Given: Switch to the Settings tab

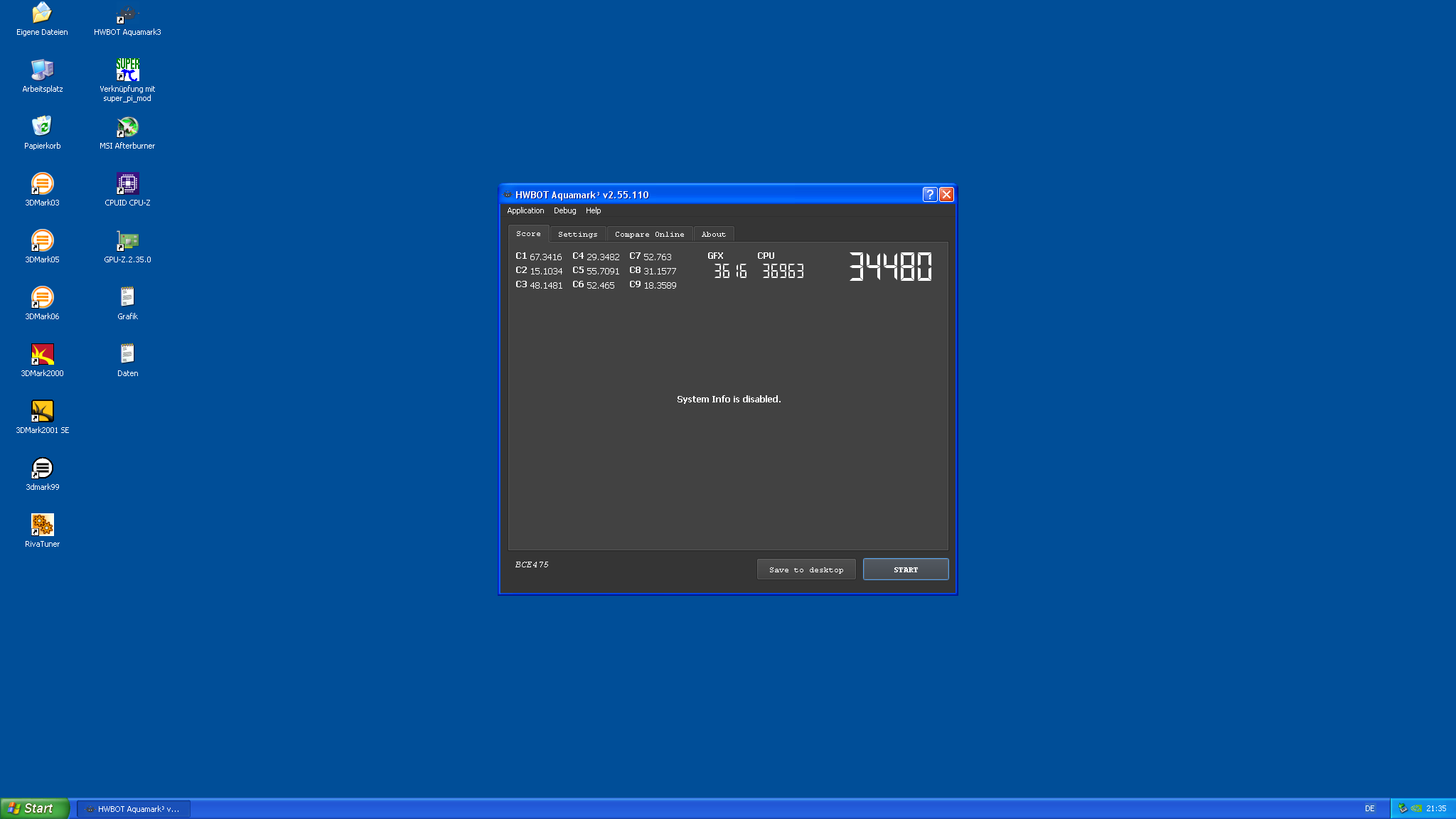Looking at the screenshot, I should coord(577,234).
